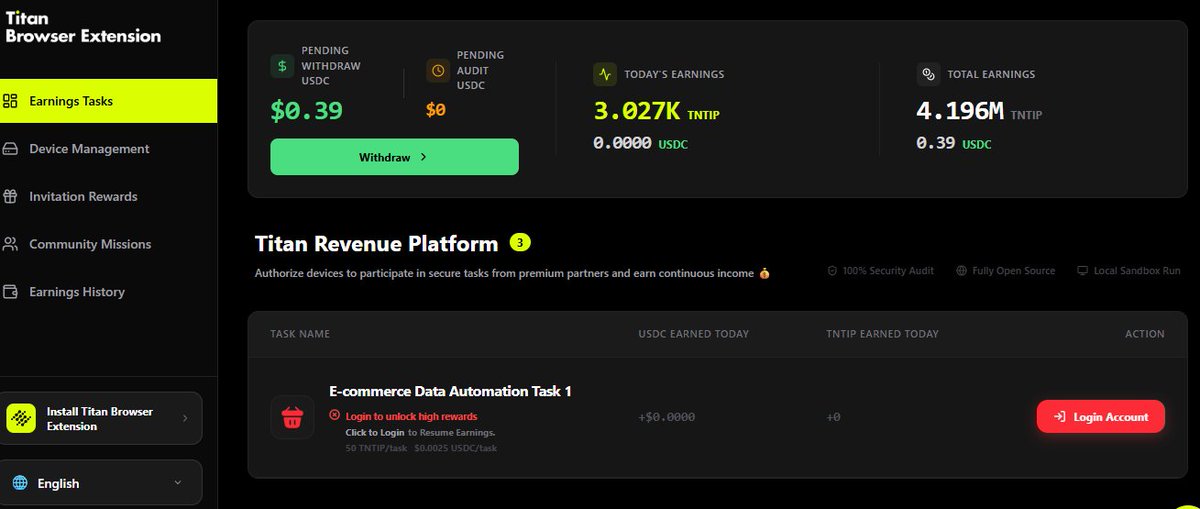The height and width of the screenshot is (509, 1200).
Task: Click the red error icon beside Login to unlock
Action: coord(335,415)
